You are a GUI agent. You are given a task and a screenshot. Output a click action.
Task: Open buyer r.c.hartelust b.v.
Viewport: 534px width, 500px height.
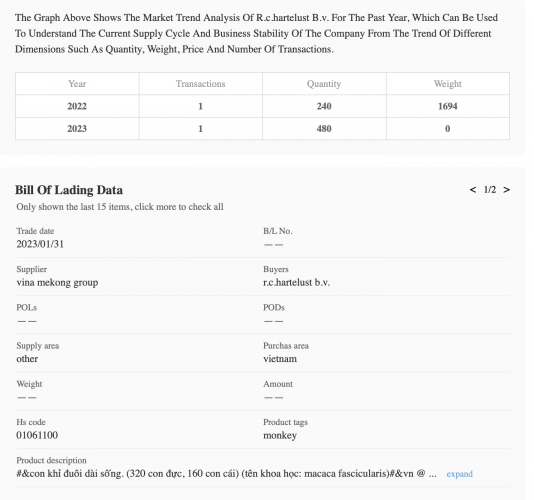click(x=297, y=283)
